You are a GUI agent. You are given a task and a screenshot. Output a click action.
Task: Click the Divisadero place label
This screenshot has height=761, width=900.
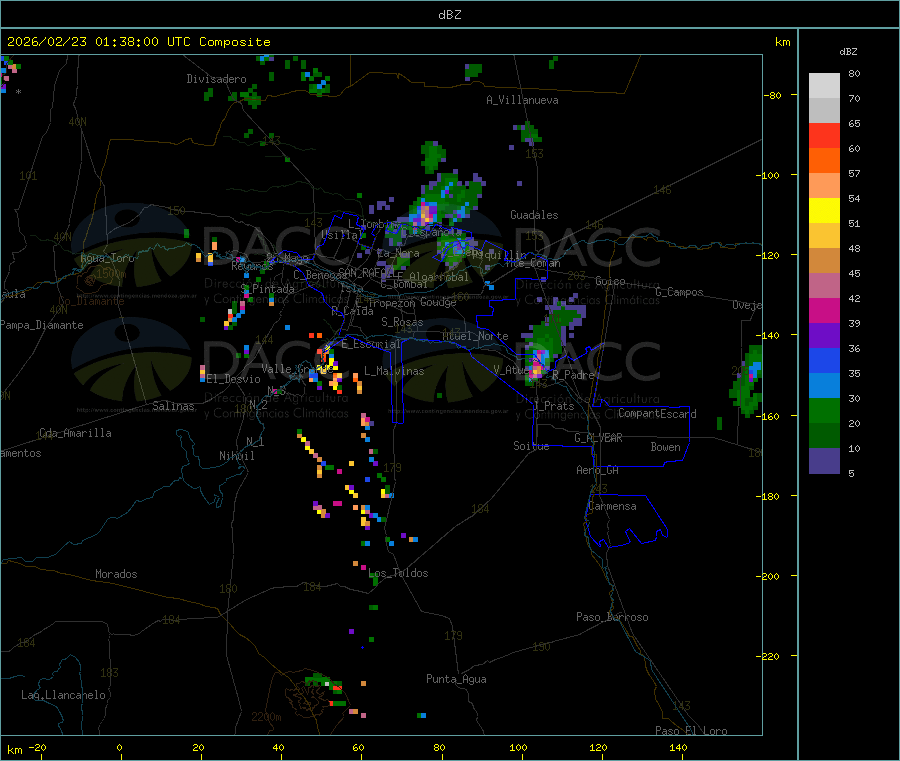[216, 79]
